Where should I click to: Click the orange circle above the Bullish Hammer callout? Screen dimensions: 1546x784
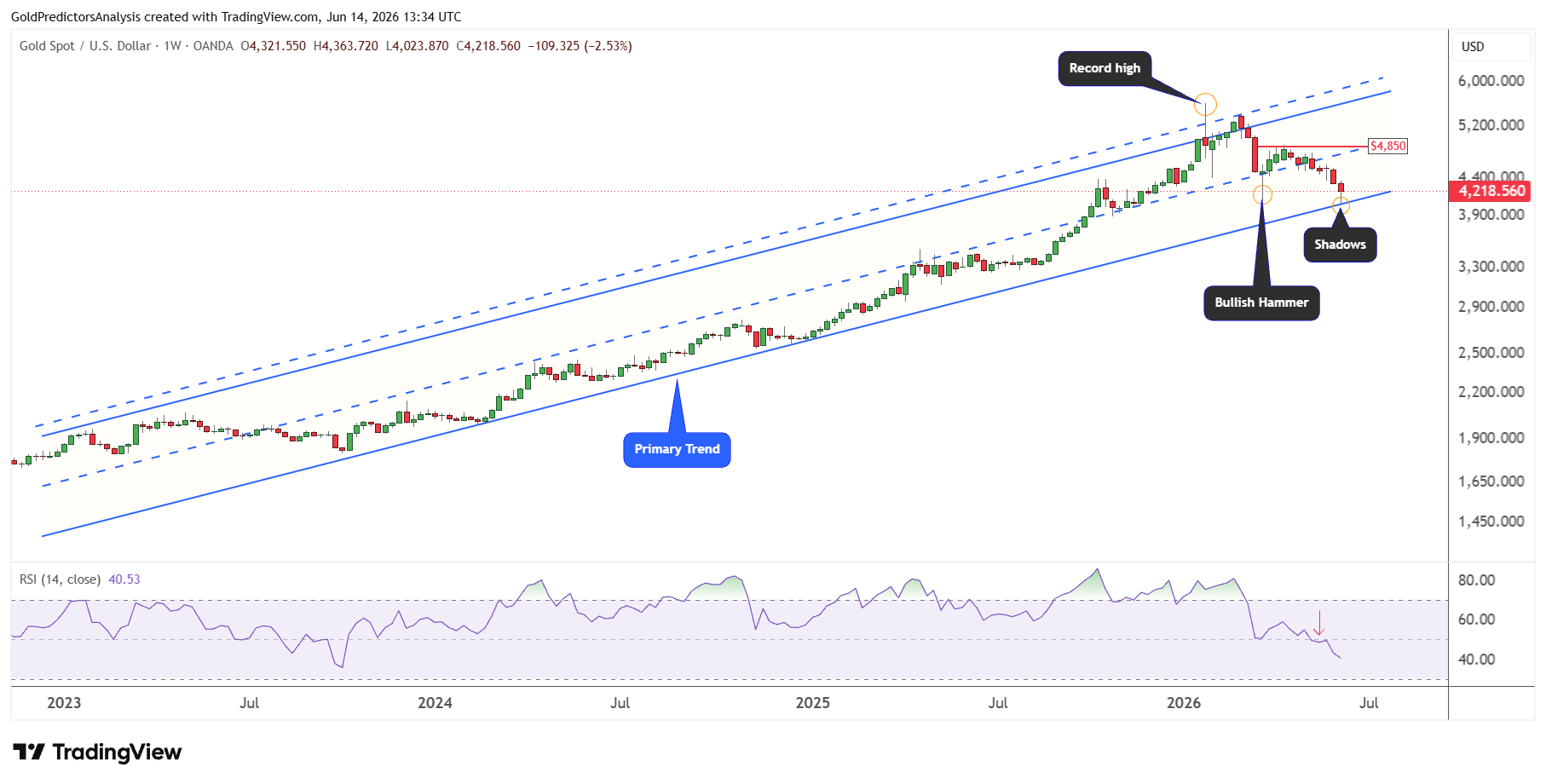[x=1262, y=195]
